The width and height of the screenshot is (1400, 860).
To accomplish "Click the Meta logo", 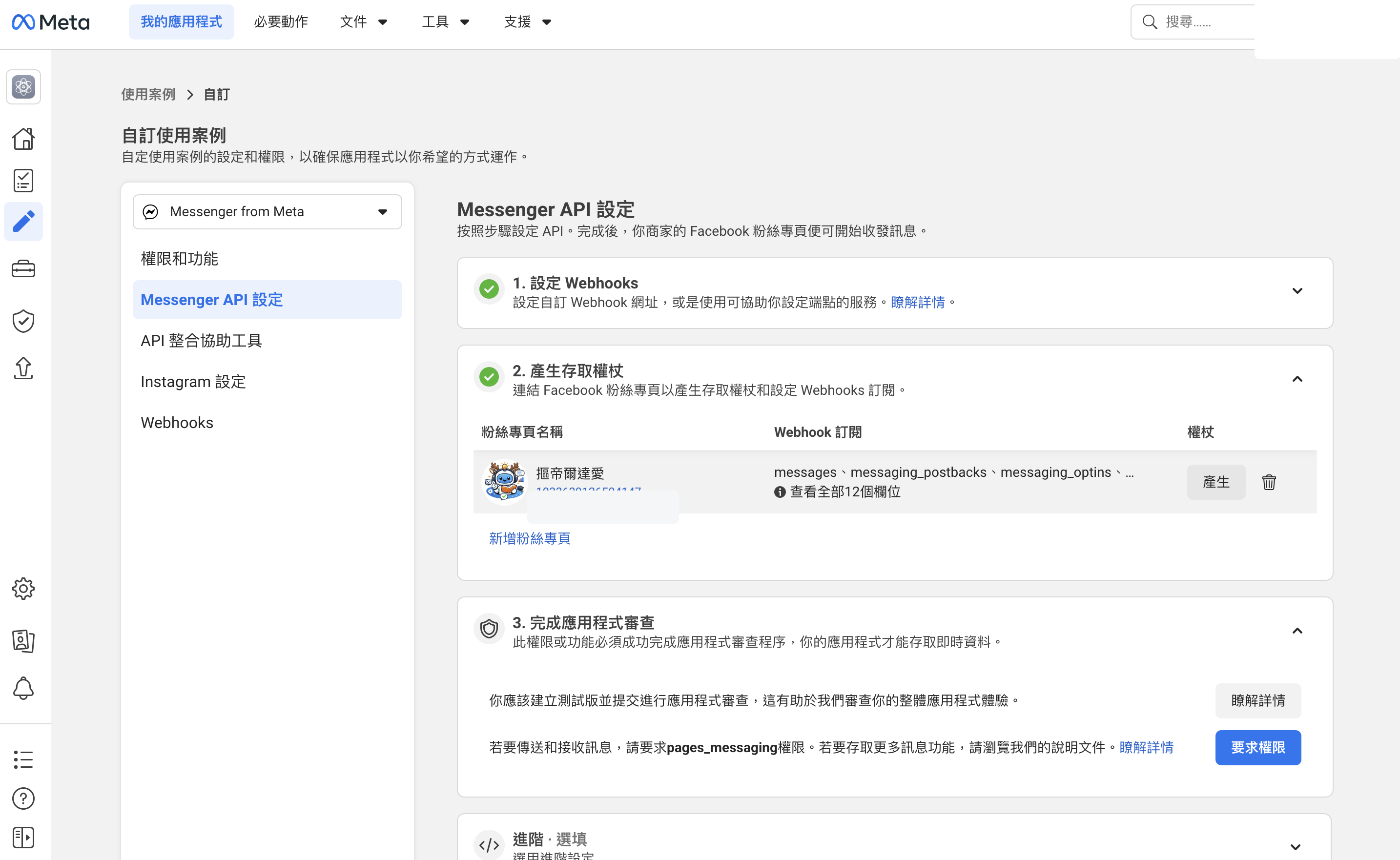I will click(x=51, y=21).
